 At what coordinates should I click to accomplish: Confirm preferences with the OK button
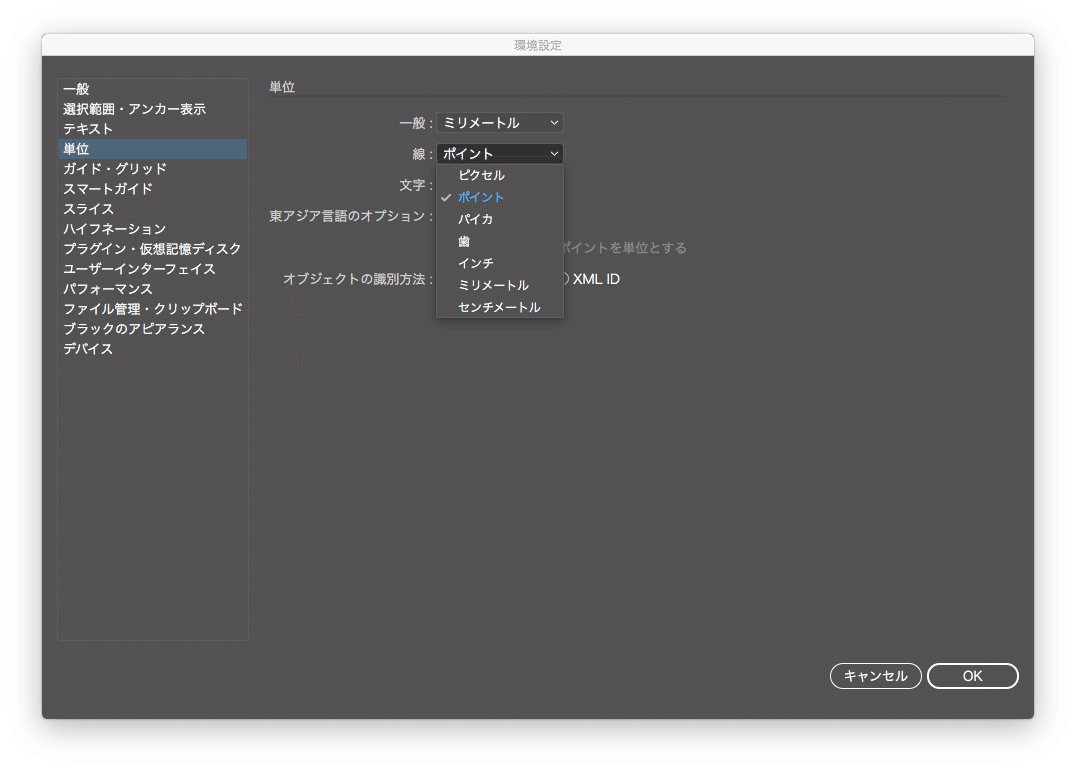coord(972,676)
